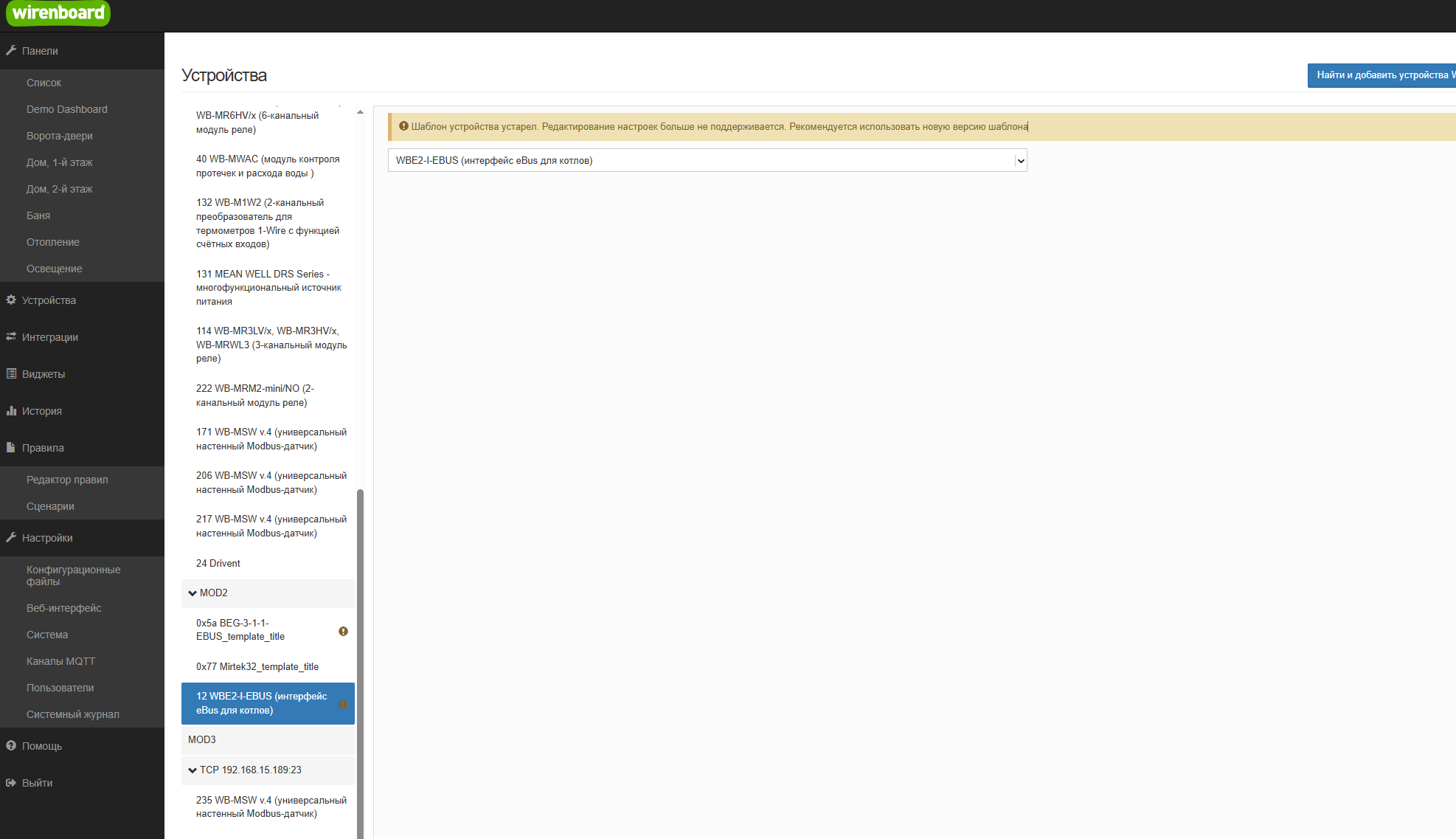Select 24 Drivent device
The image size is (1456, 839).
218,563
